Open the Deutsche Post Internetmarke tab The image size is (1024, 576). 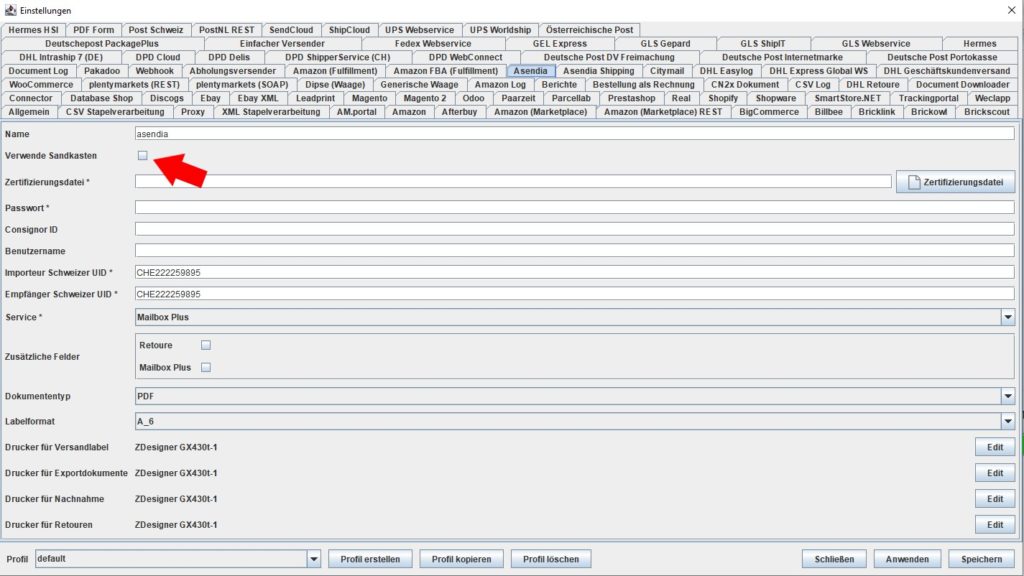(782, 57)
